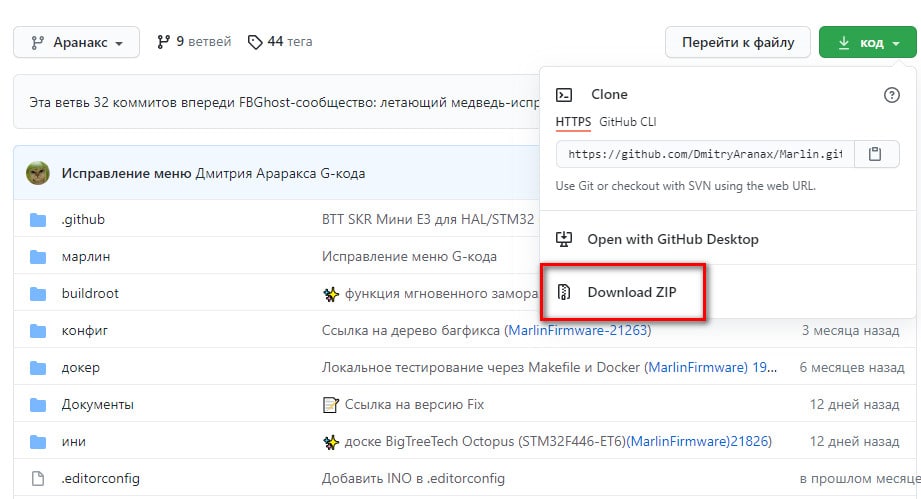Image resolution: width=921 pixels, height=499 pixels.
Task: Click 12 дней назад in Документы row
Action: coord(854,404)
